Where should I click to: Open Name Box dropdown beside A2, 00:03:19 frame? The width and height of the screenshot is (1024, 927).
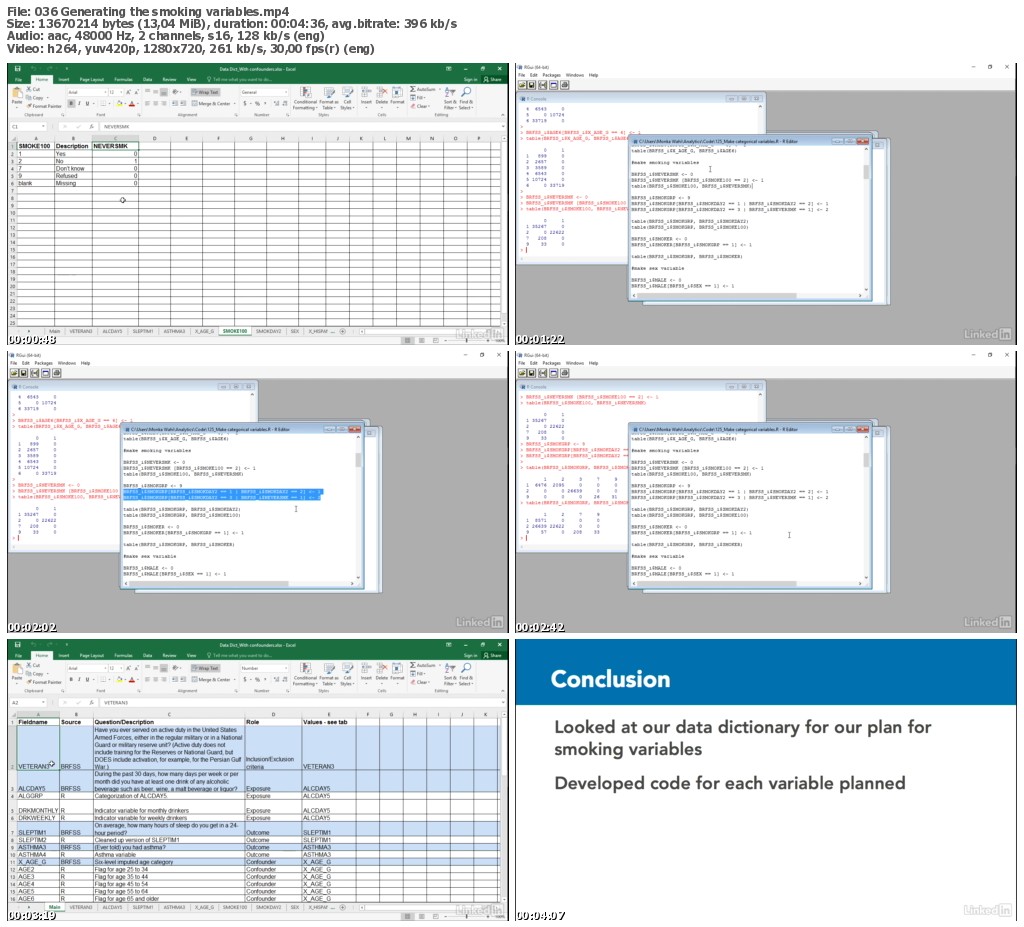pos(43,703)
